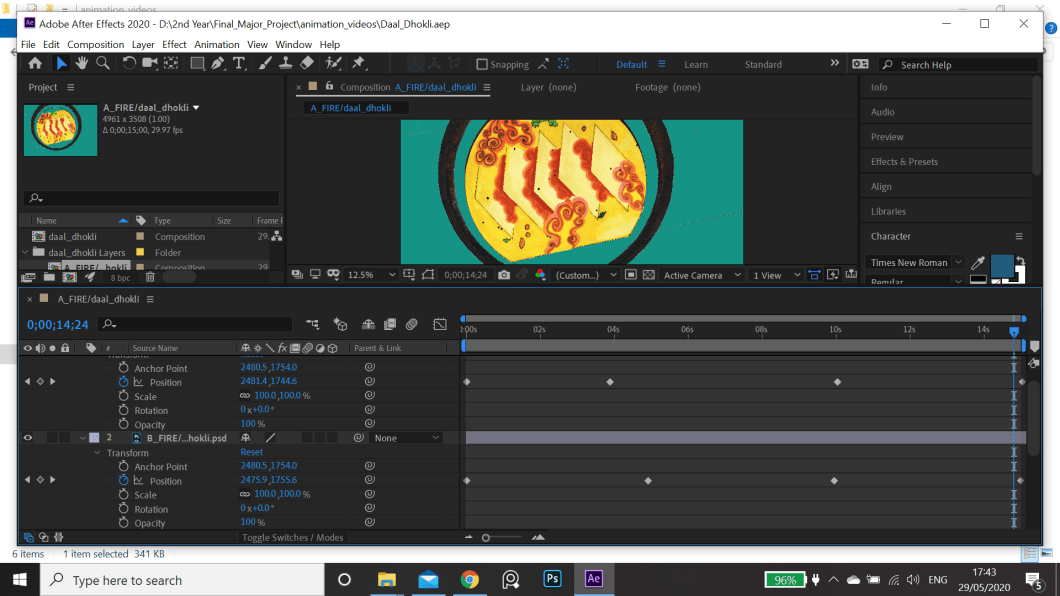
Task: Select the Home tool icon
Action: pos(34,64)
